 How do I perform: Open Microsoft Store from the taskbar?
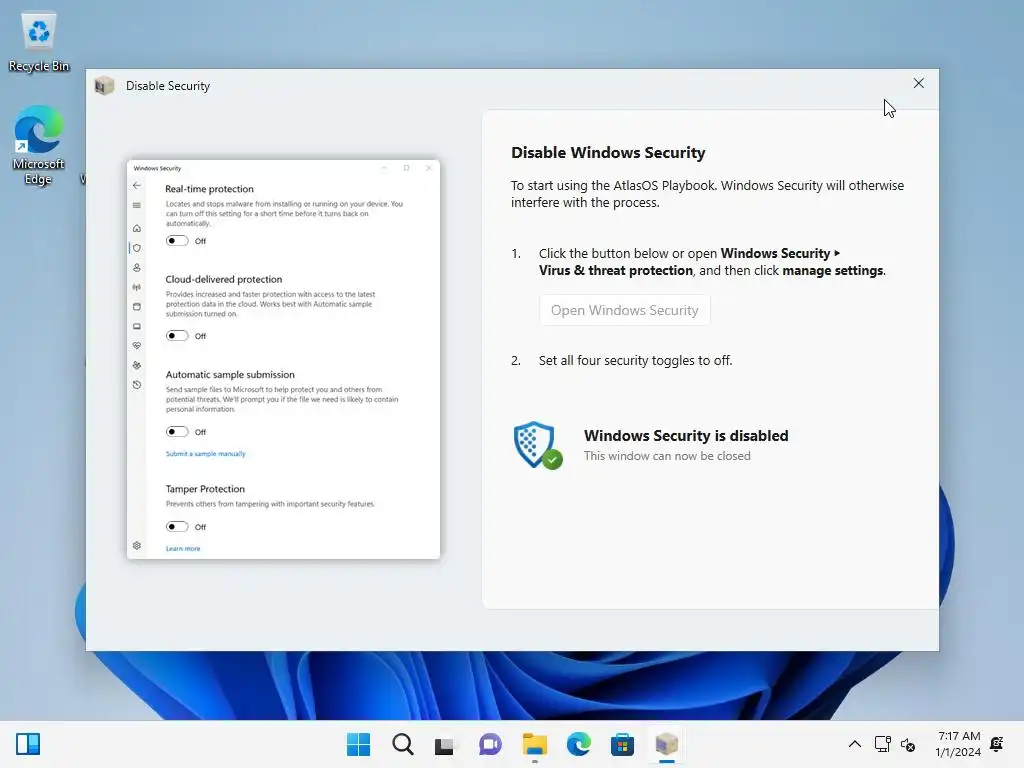[x=622, y=744]
